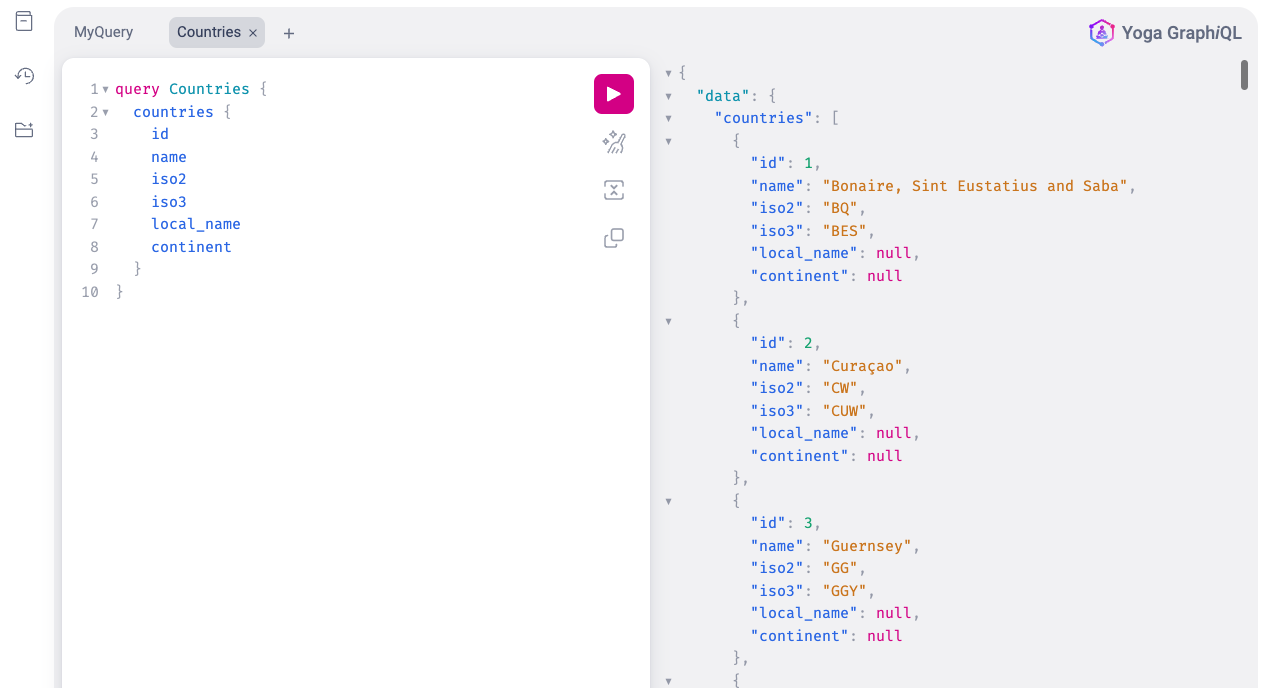Fold the "countries" array in response
Viewport: 1264px width, 688px height.
(x=669, y=118)
